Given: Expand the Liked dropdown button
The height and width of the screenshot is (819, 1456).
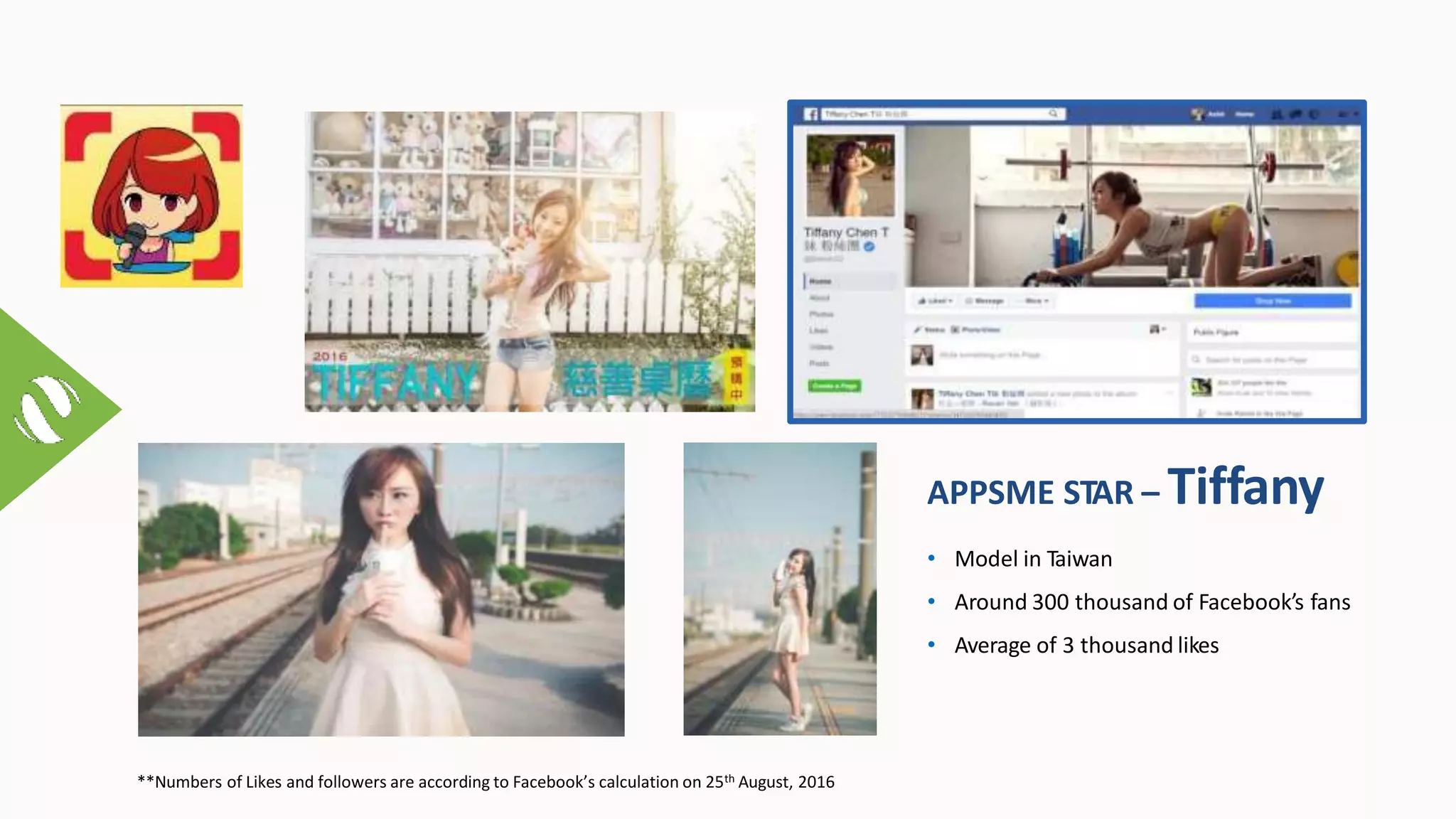Looking at the screenshot, I should pyautogui.click(x=935, y=301).
